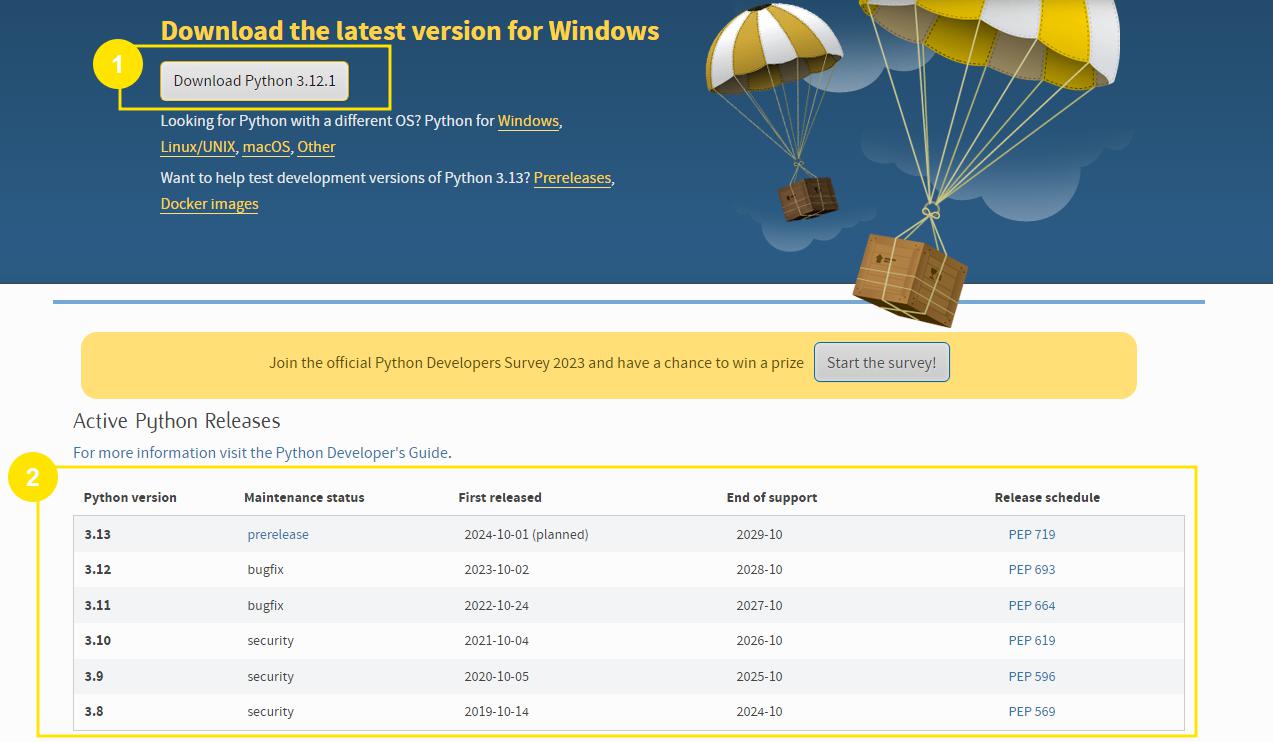1273x742 pixels.
Task: Click the 2024-10 end of support cell
Action: tap(760, 712)
